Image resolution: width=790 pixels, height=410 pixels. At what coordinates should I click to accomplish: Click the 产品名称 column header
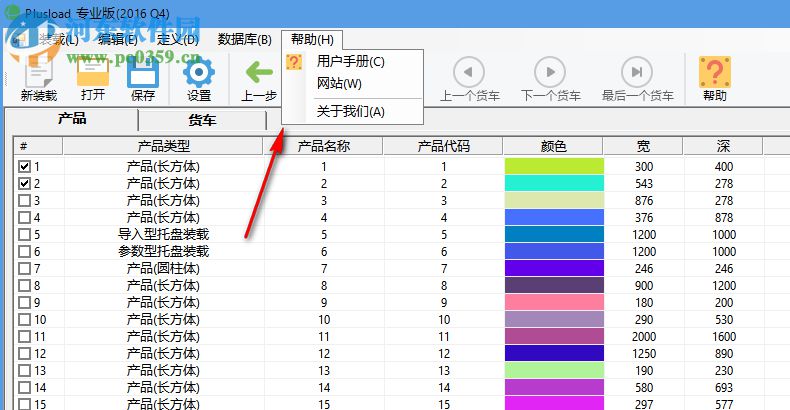point(323,147)
